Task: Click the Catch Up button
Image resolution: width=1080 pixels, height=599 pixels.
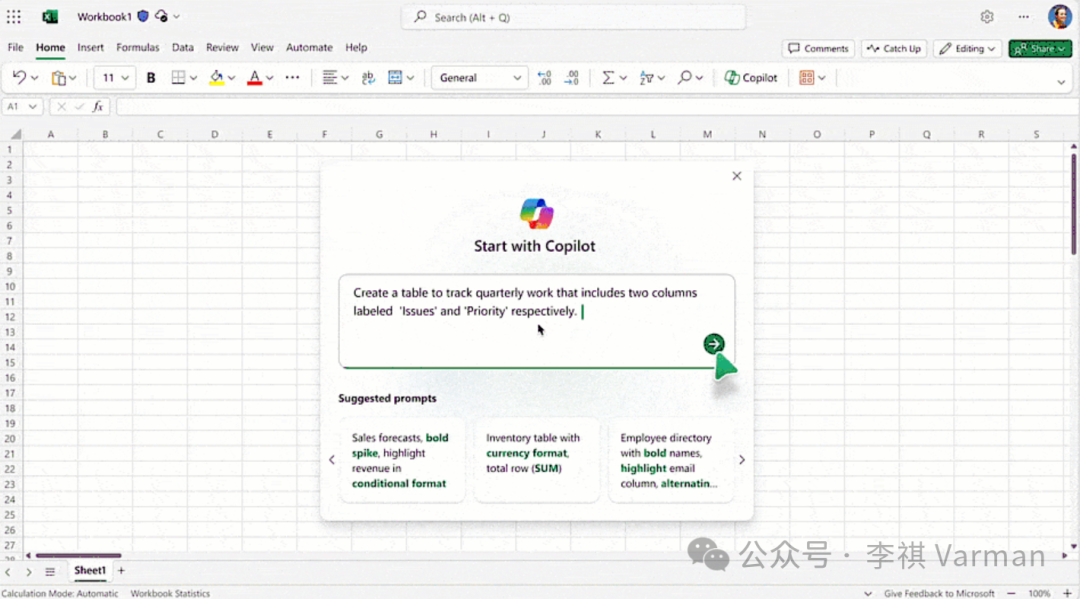Action: click(x=893, y=48)
